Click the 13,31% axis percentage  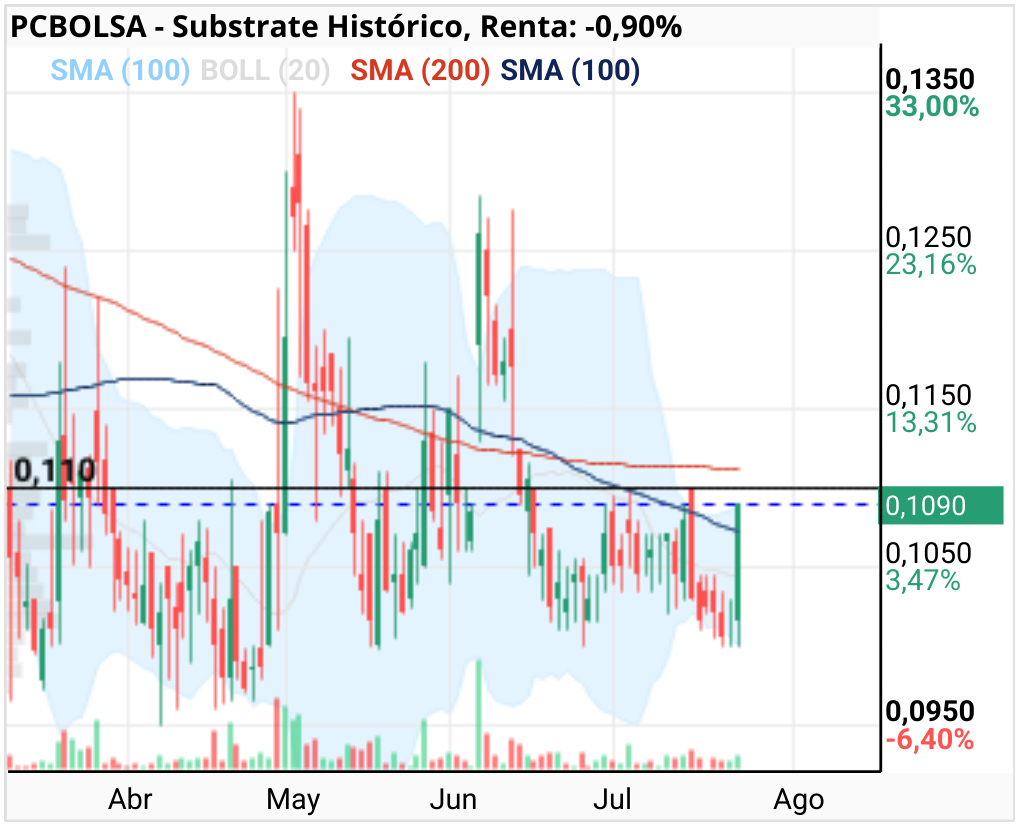pos(931,423)
